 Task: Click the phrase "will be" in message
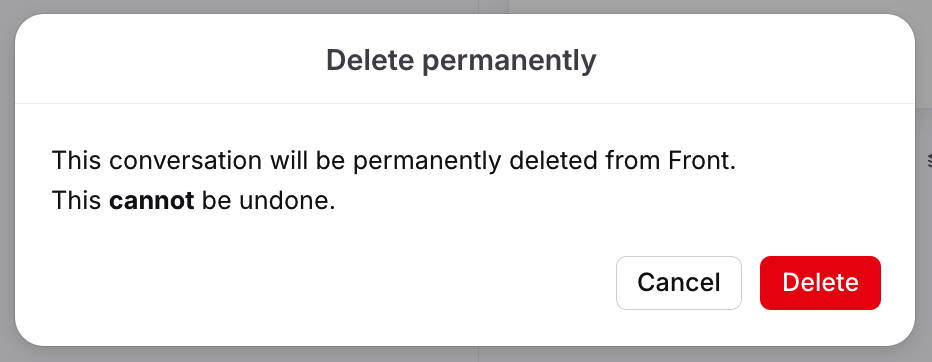(307, 160)
